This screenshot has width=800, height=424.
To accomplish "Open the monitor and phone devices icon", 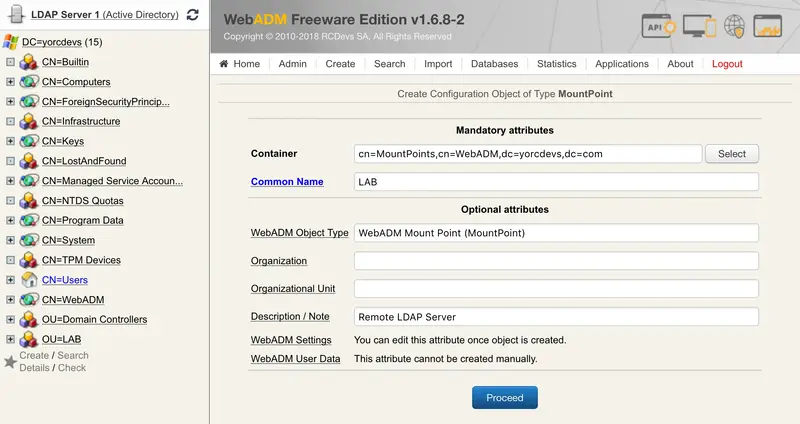I will [699, 26].
